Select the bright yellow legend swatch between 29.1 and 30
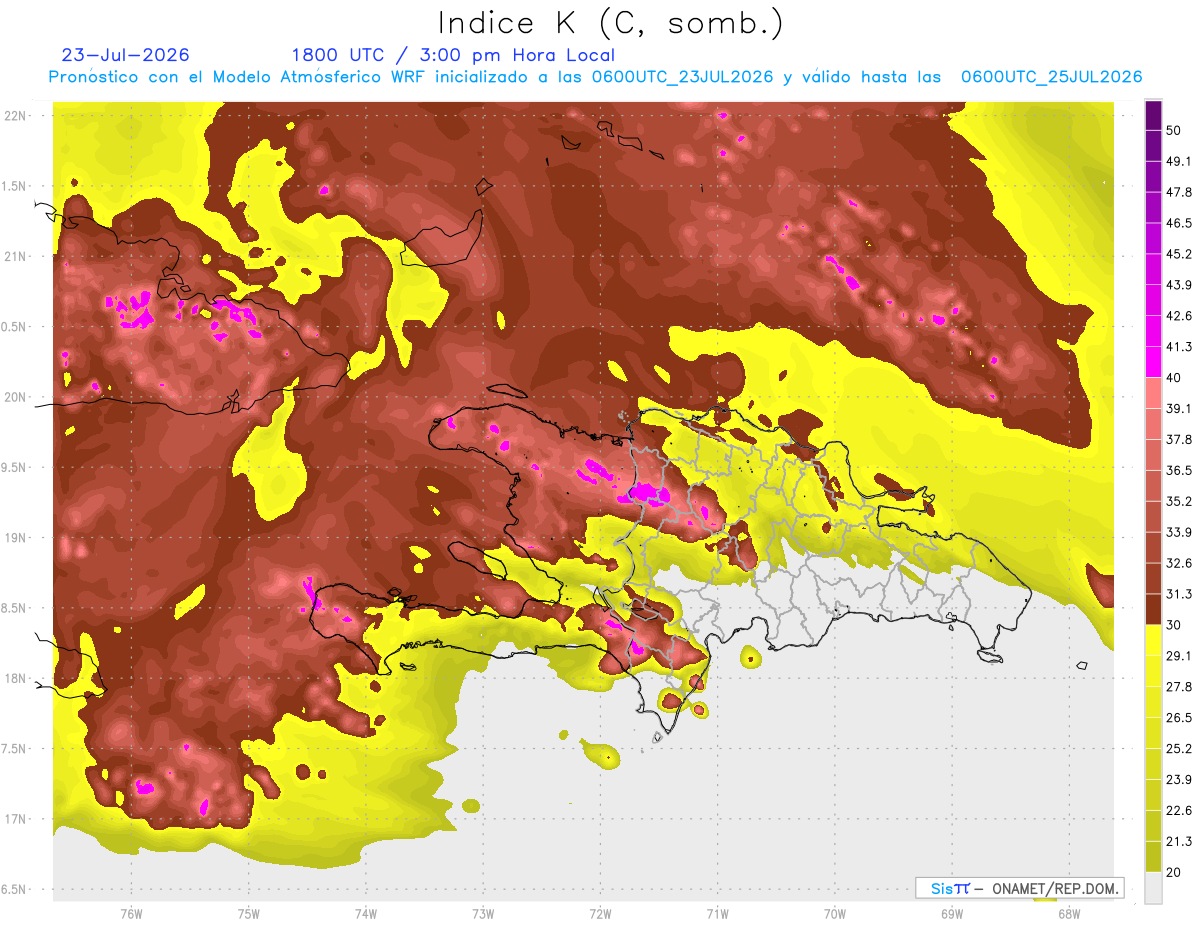Screen dimensions: 1200x927 pyautogui.click(x=1153, y=640)
